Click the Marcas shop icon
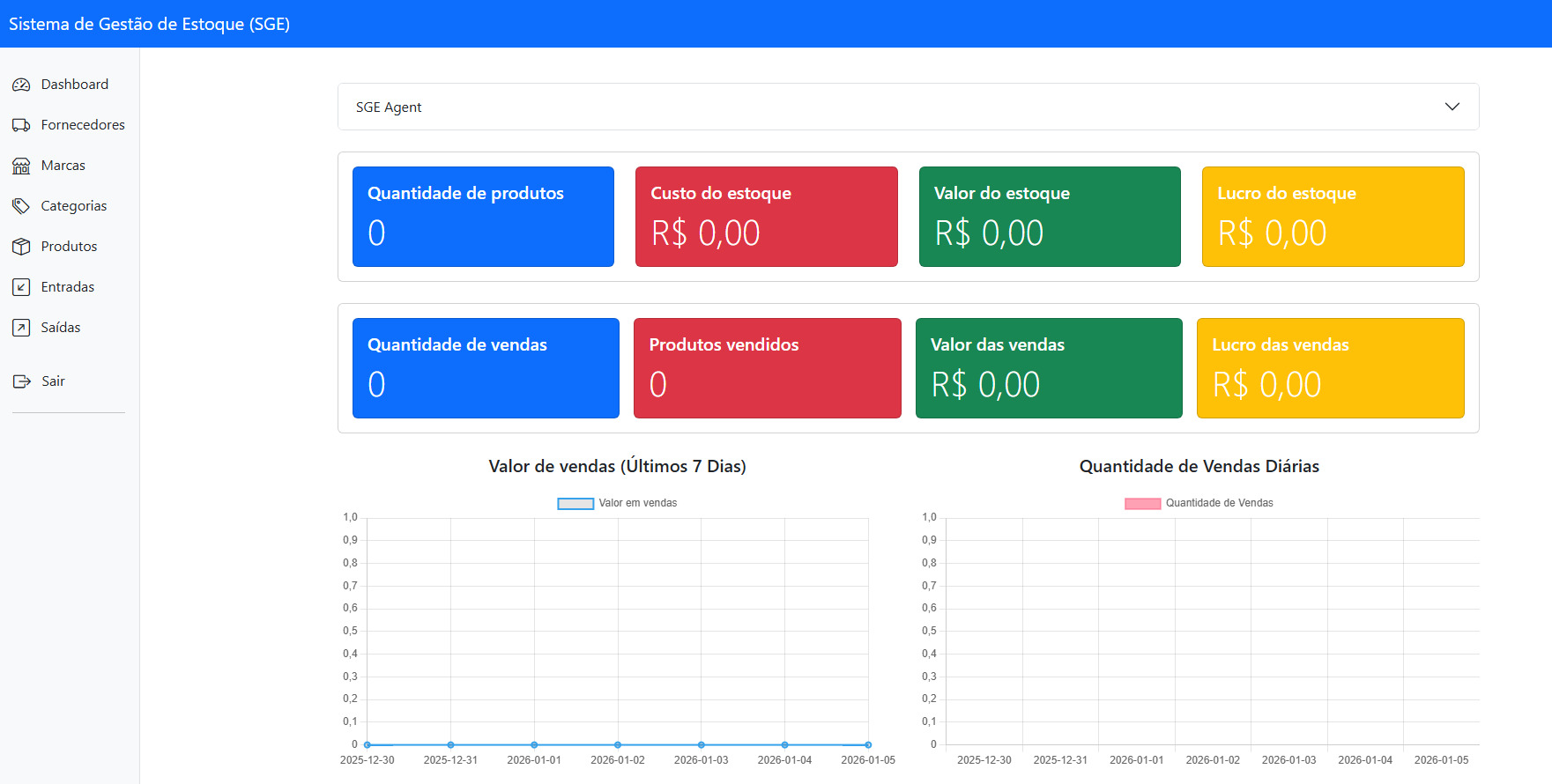The height and width of the screenshot is (784, 1552). (x=21, y=166)
